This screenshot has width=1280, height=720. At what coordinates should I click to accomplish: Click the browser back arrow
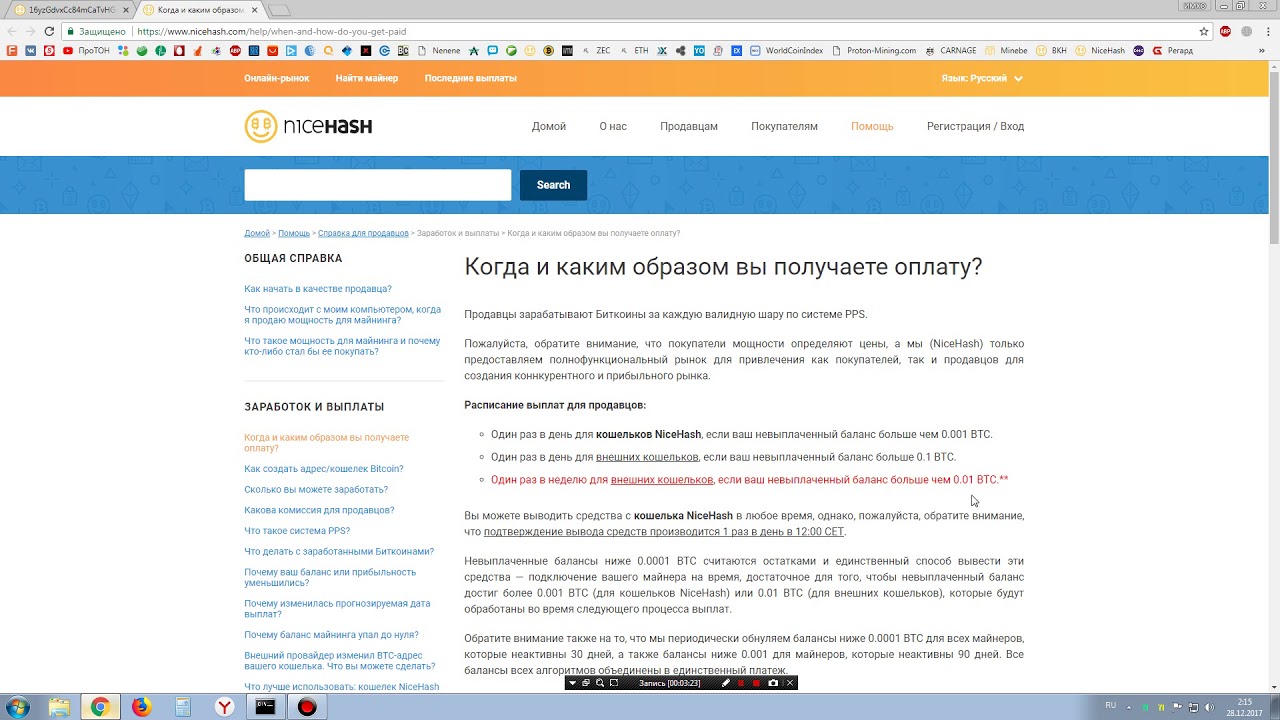(11, 31)
